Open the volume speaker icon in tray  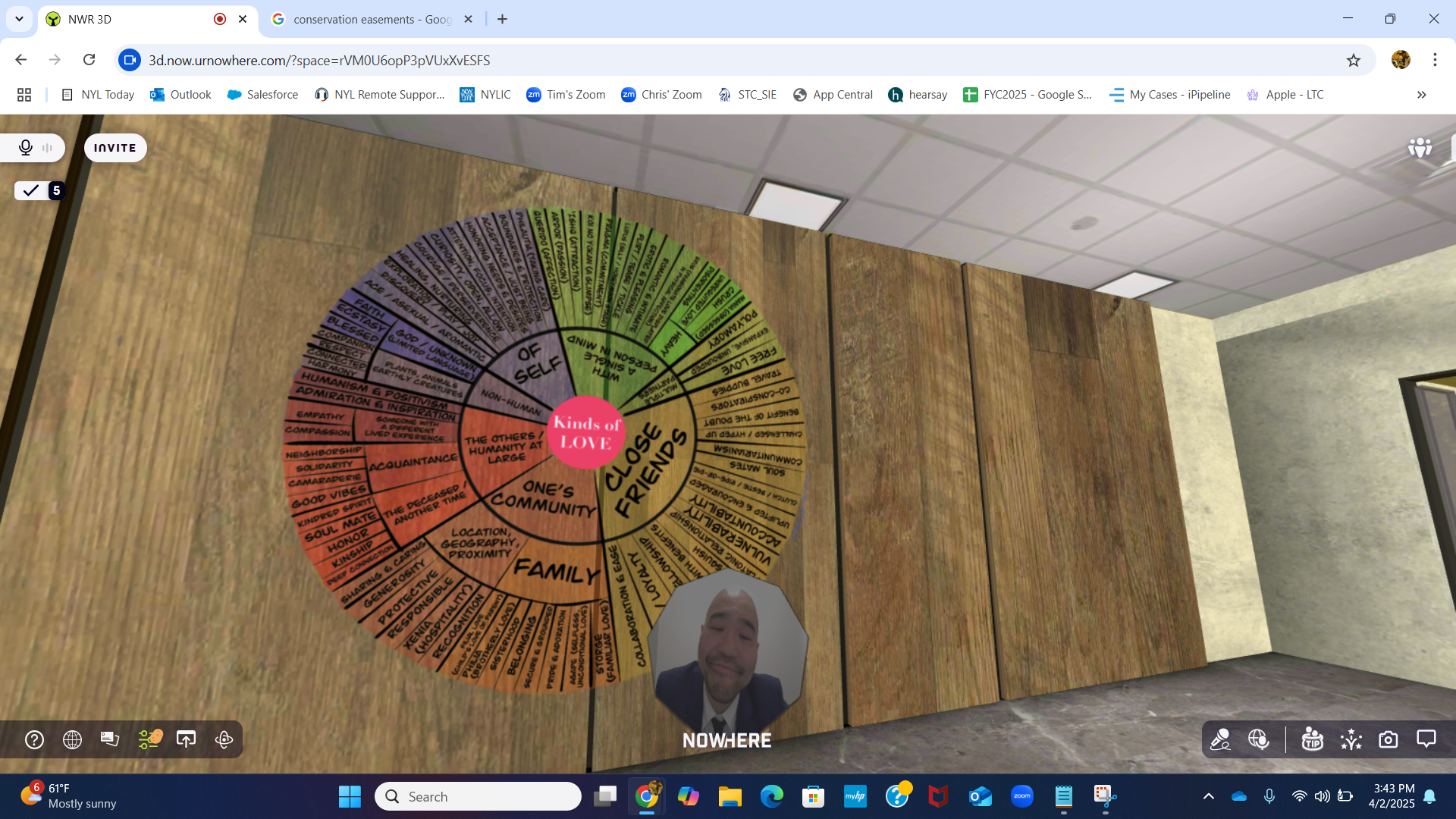point(1322,796)
